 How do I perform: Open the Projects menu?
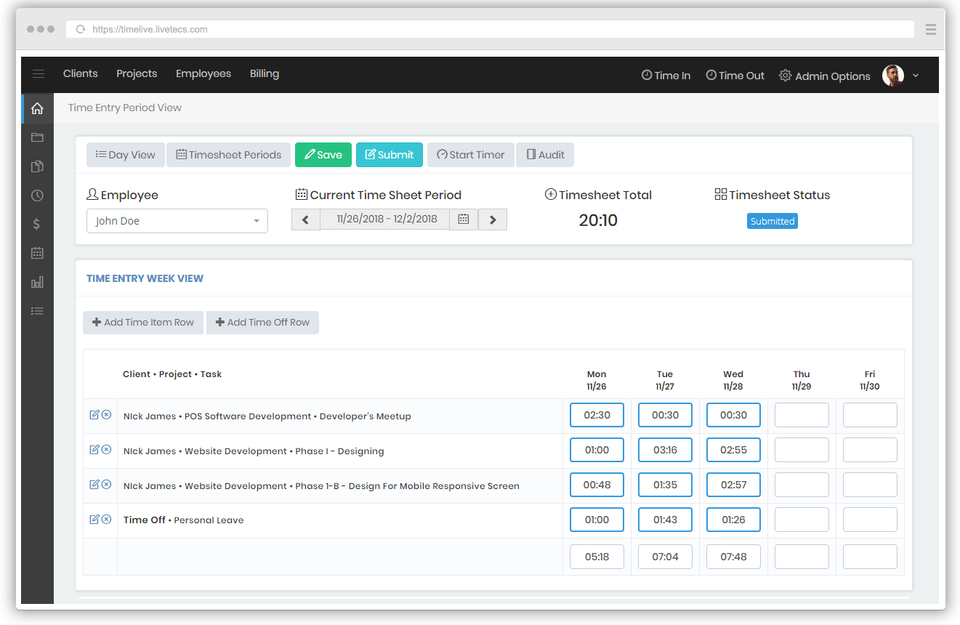tap(136, 74)
